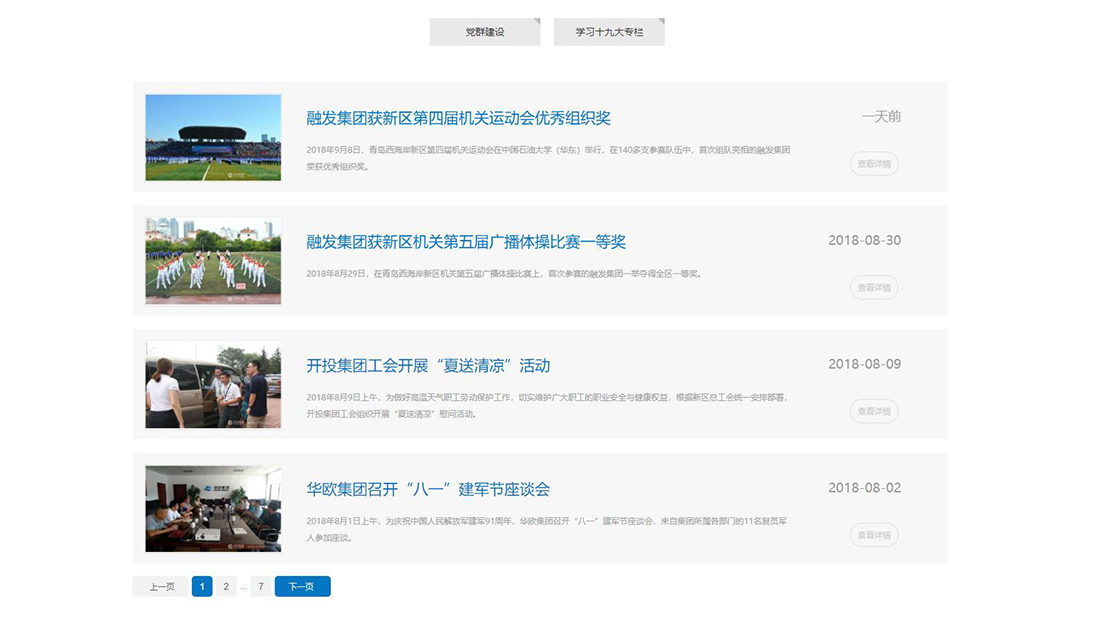Select page 1 in pagination
The width and height of the screenshot is (1100, 618).
201,586
